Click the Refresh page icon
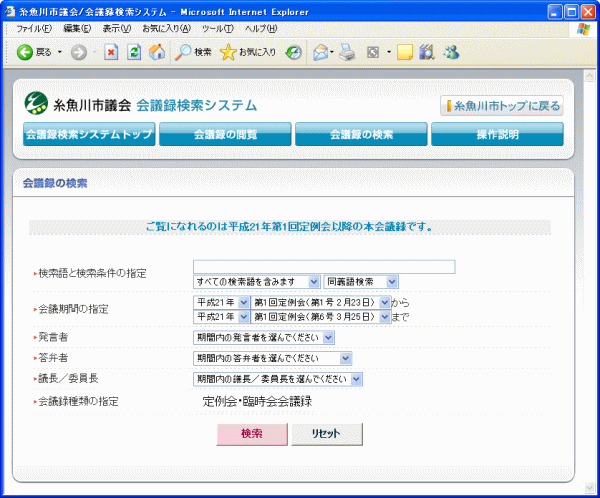Image resolution: width=600 pixels, height=498 pixels. point(134,52)
